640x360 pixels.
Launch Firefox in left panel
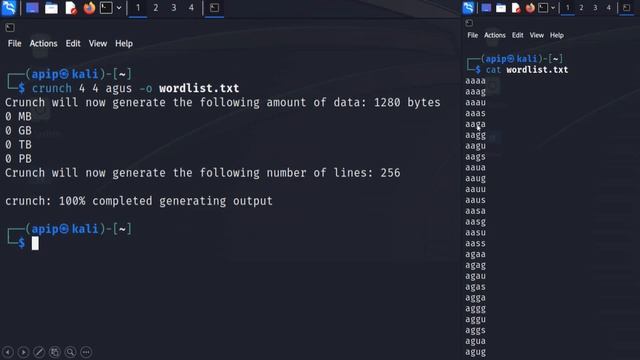tap(89, 8)
